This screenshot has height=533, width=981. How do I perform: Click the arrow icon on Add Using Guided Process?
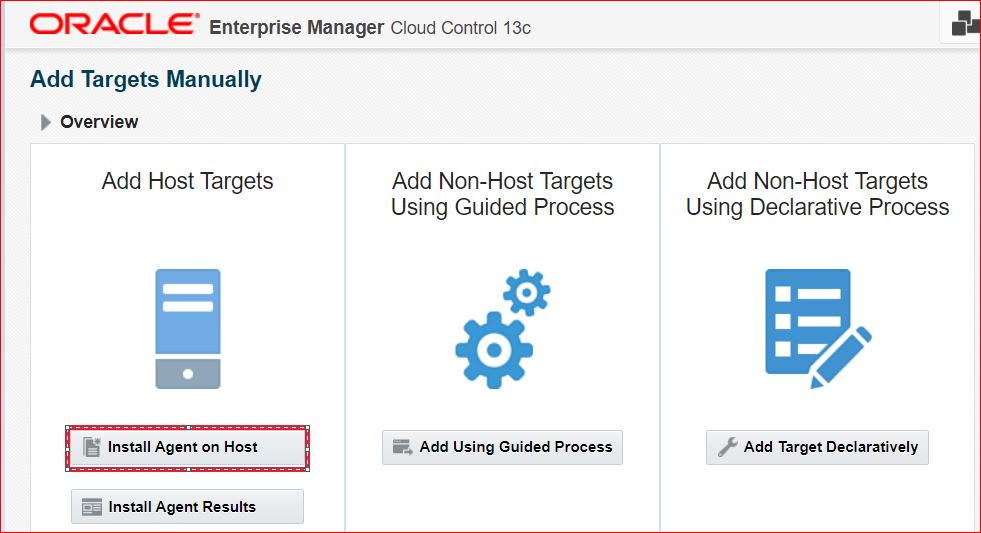403,447
